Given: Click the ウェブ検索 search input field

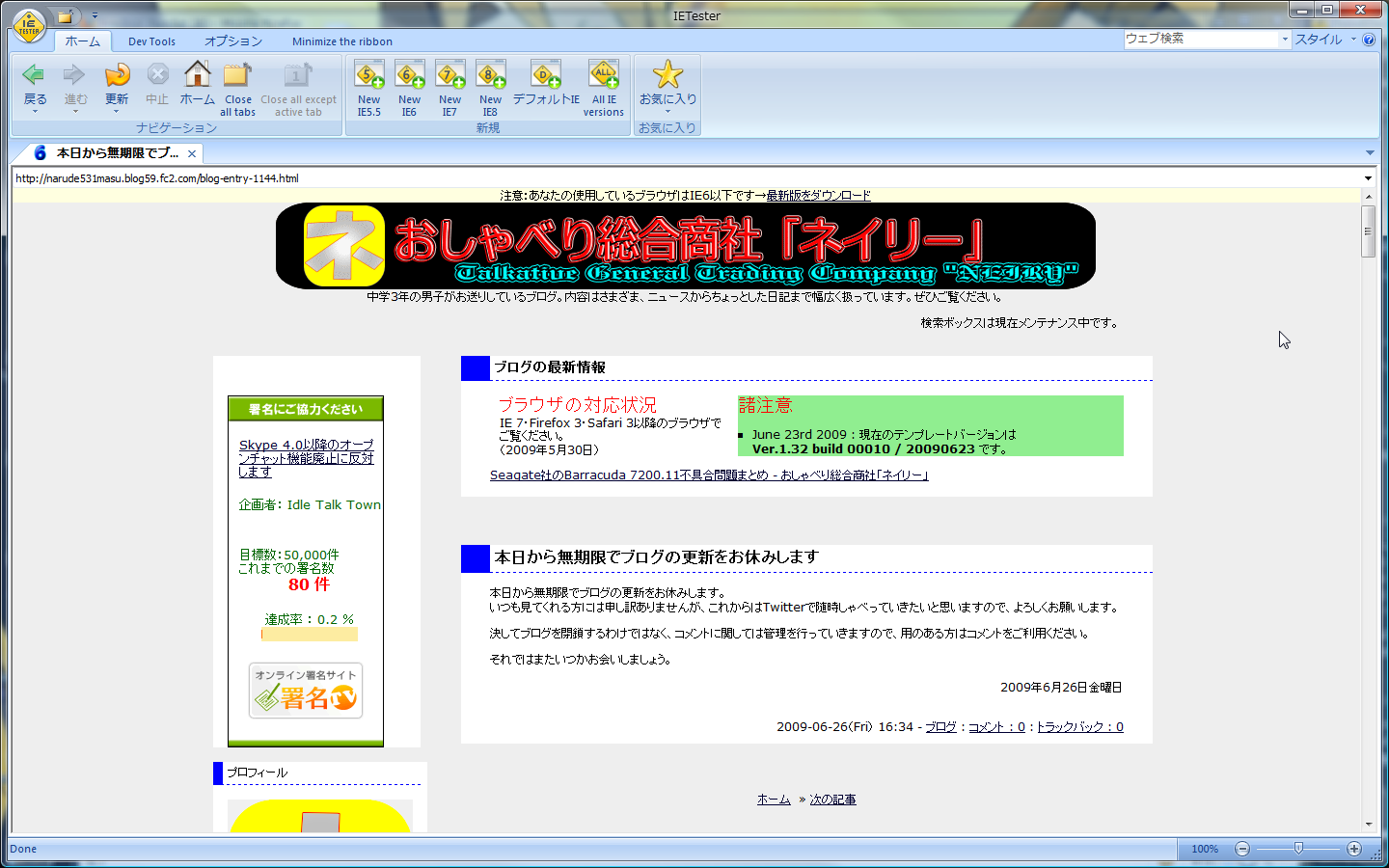Looking at the screenshot, I should pyautogui.click(x=1201, y=40).
